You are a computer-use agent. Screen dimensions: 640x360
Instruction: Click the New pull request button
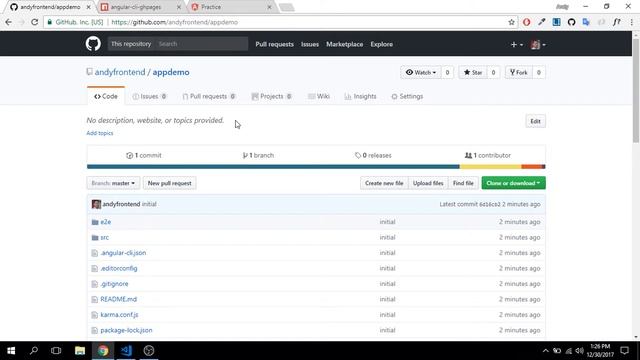[x=169, y=183]
